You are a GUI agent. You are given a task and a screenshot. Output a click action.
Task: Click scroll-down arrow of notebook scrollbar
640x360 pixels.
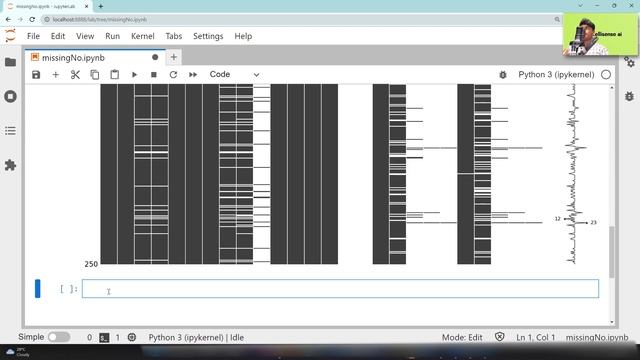pos(611,322)
